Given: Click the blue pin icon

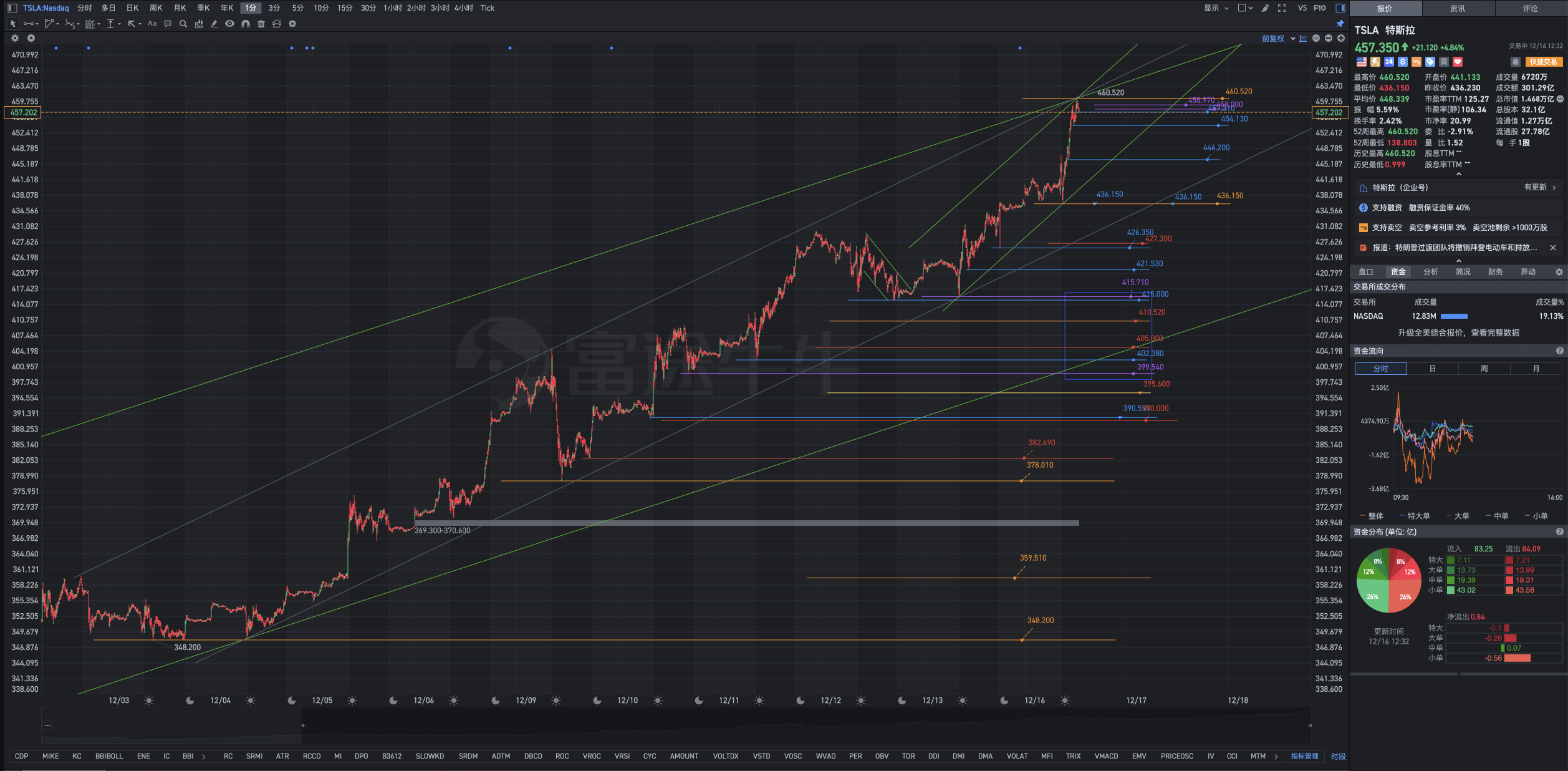Looking at the screenshot, I should 1340,24.
